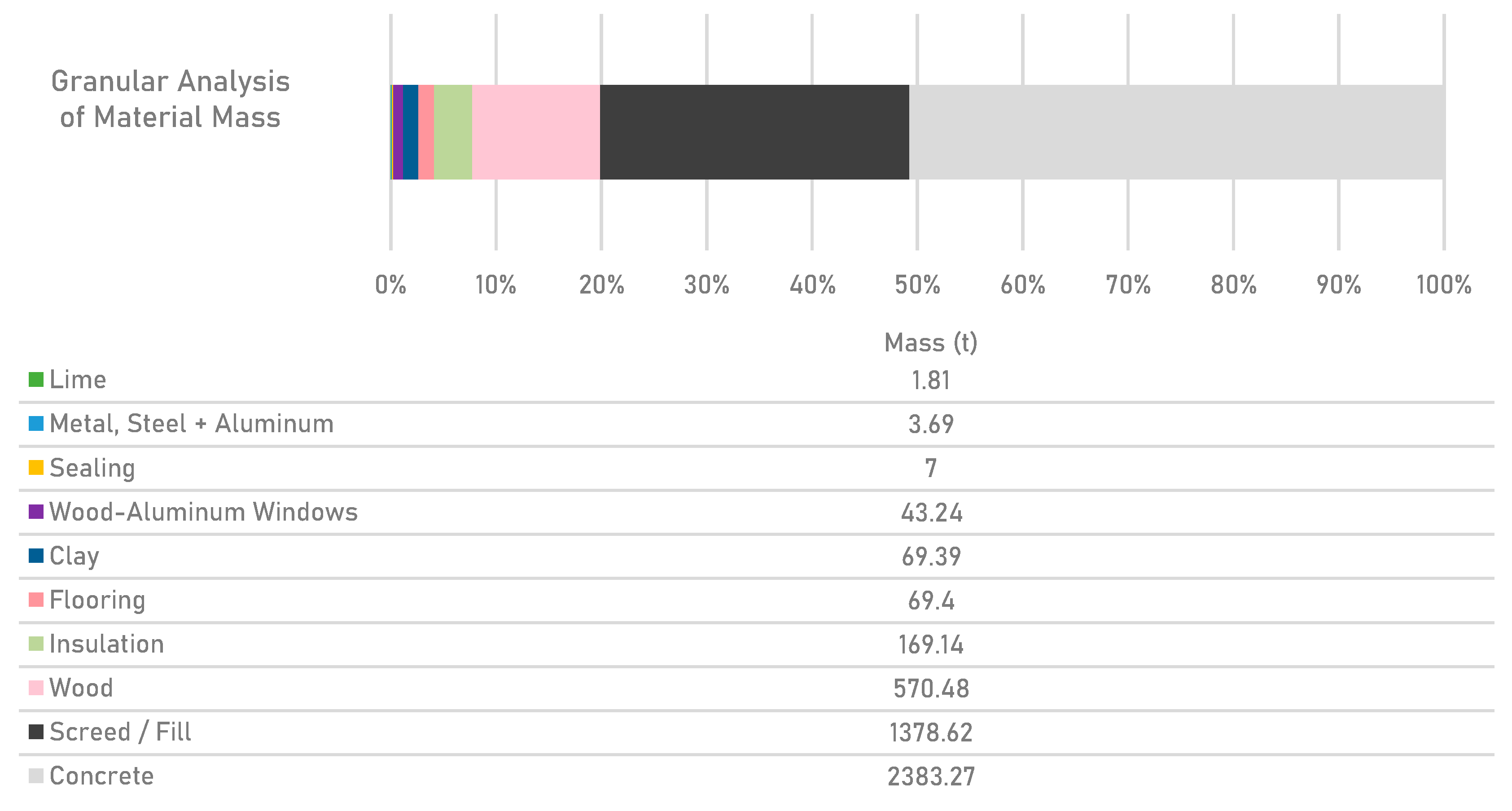Select the Concrete mass value 2383.27
Screen dimensions: 1512x811
click(x=931, y=776)
